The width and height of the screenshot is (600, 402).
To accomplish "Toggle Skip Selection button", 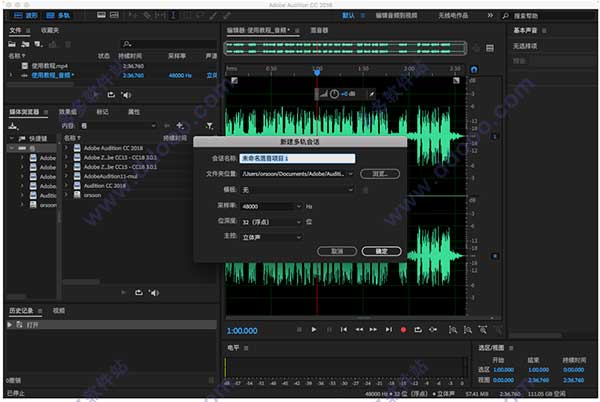I will (x=433, y=330).
